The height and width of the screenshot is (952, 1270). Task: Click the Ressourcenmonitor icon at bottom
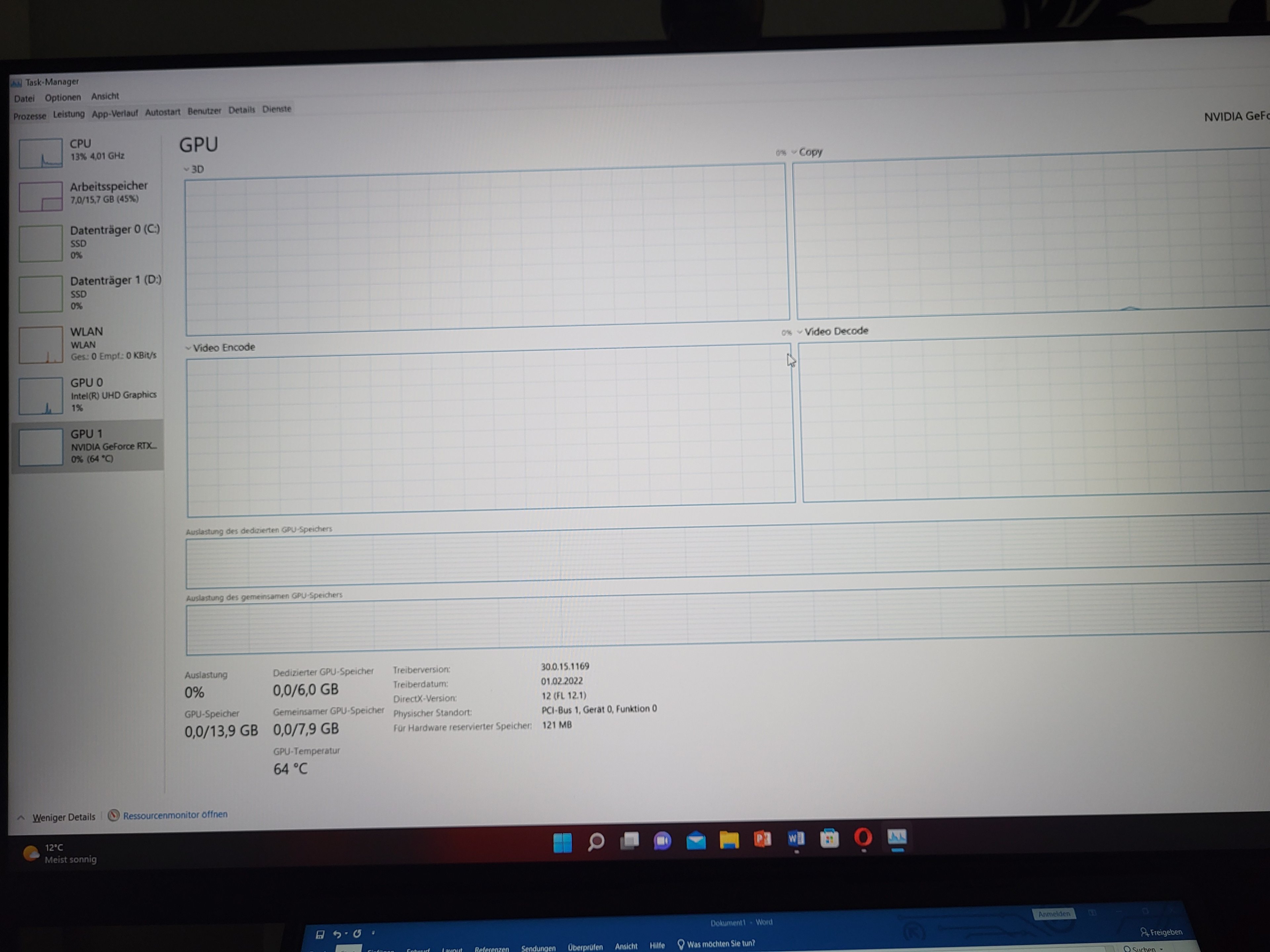114,815
